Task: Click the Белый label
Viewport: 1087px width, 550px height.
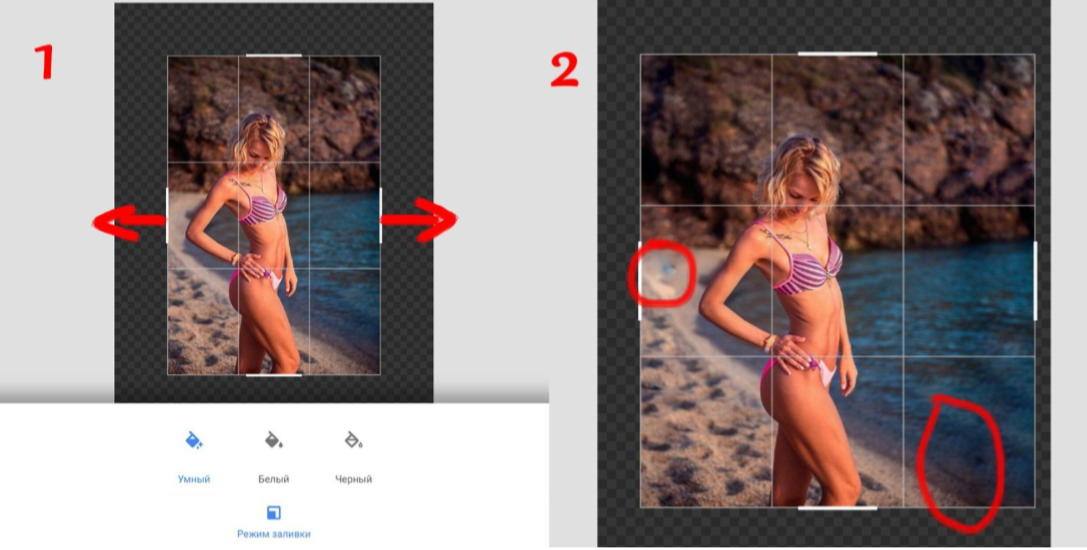Action: pos(274,479)
